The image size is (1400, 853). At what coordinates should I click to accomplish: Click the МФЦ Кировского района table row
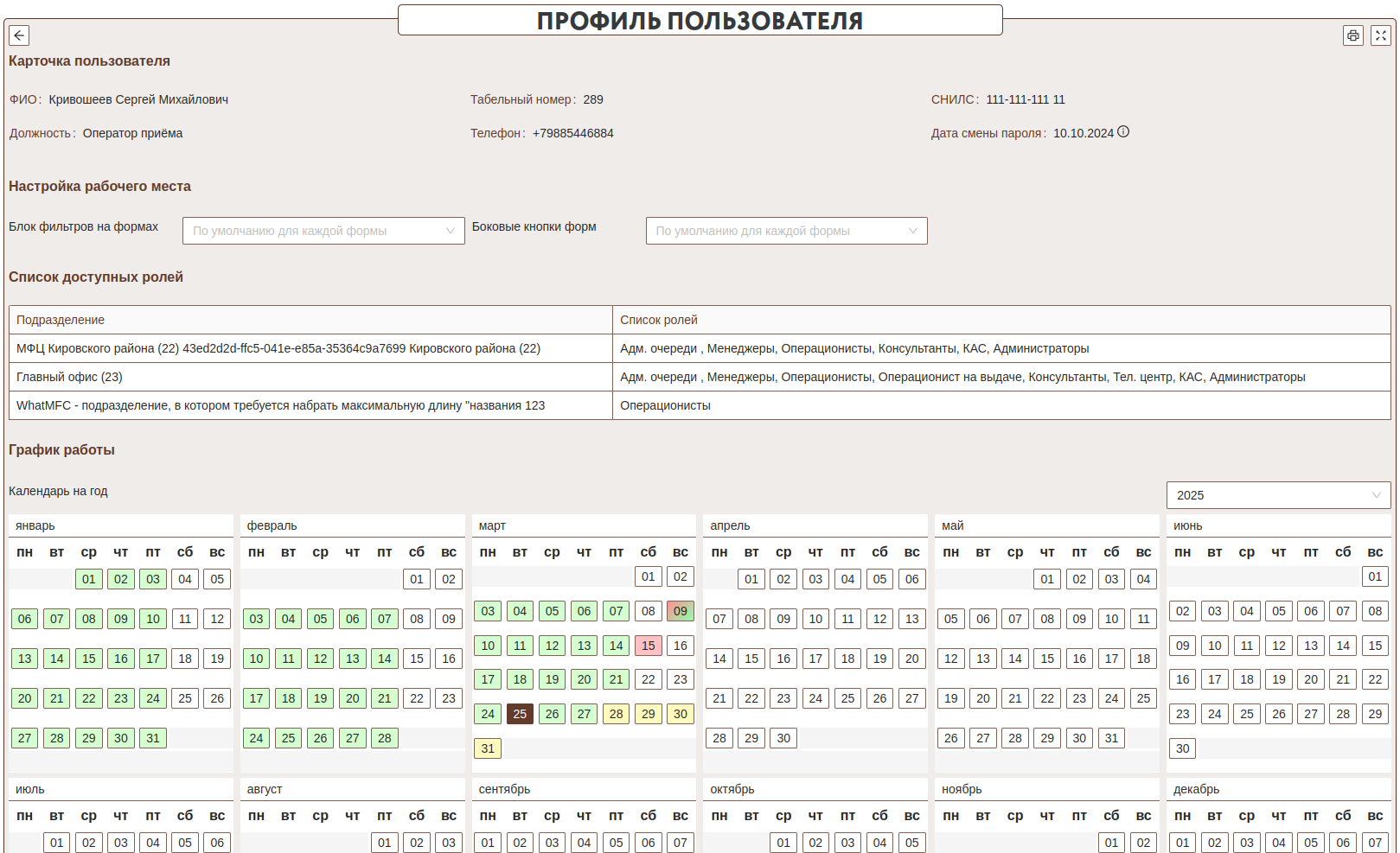[x=310, y=348]
